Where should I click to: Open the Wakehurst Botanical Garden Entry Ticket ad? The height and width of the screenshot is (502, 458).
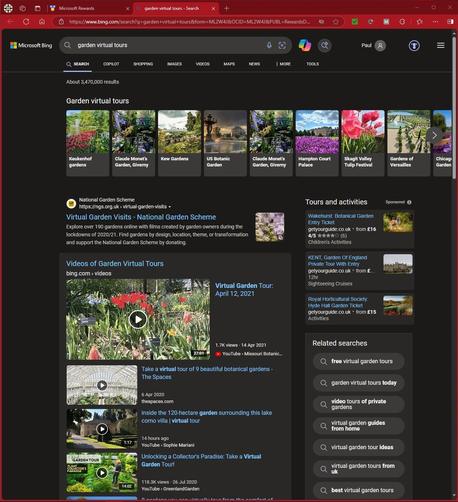341,219
